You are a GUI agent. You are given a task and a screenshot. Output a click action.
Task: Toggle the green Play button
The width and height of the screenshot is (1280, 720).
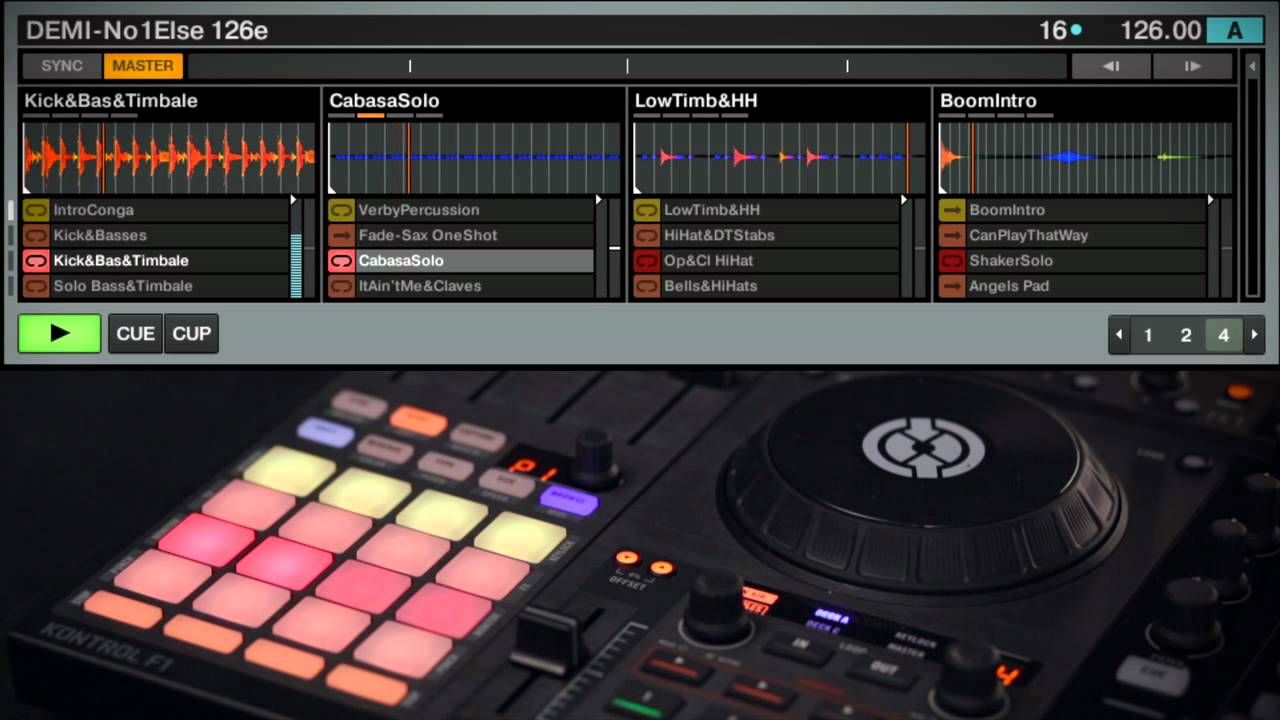[x=60, y=334]
